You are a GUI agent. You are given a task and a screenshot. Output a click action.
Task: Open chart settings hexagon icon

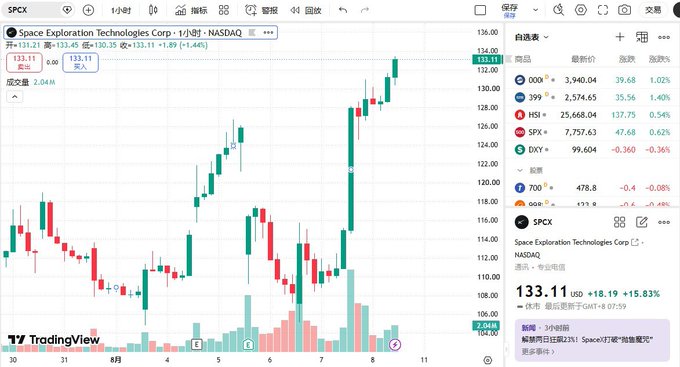point(581,10)
